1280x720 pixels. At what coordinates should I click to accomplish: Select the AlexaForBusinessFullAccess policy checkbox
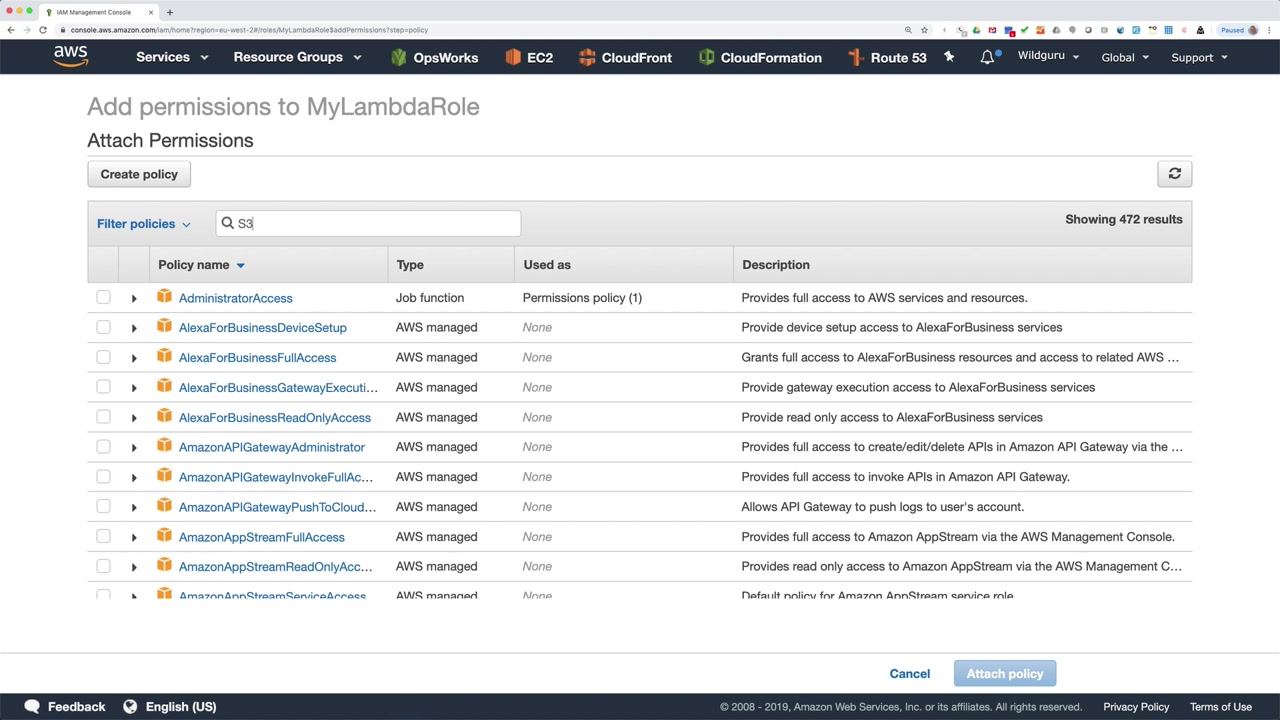(103, 357)
